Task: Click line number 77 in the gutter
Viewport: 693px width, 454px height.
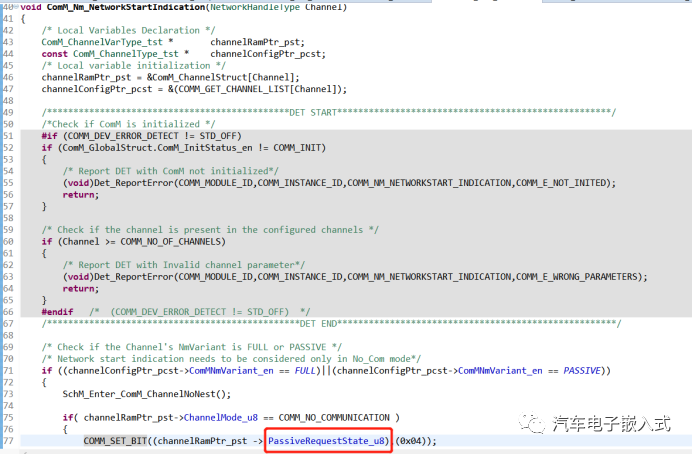Action: (9, 440)
